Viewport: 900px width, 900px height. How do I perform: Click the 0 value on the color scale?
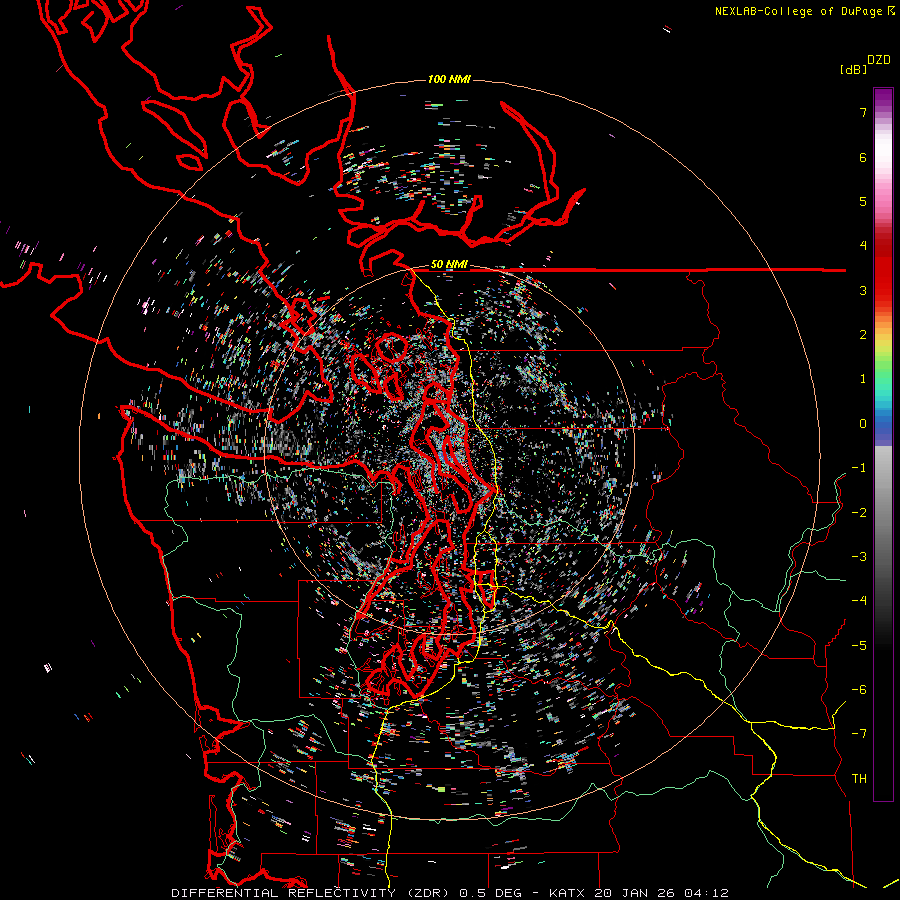(x=863, y=424)
